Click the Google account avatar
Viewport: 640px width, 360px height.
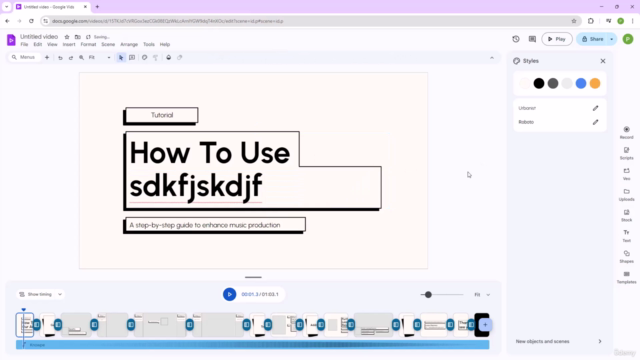tap(628, 39)
